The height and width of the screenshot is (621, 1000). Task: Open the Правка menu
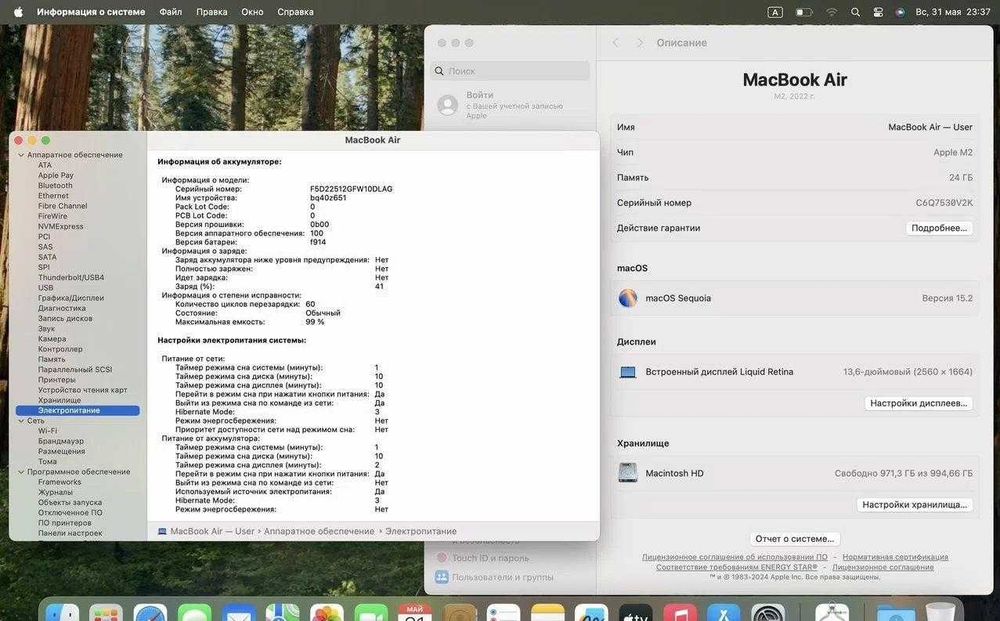tap(212, 12)
